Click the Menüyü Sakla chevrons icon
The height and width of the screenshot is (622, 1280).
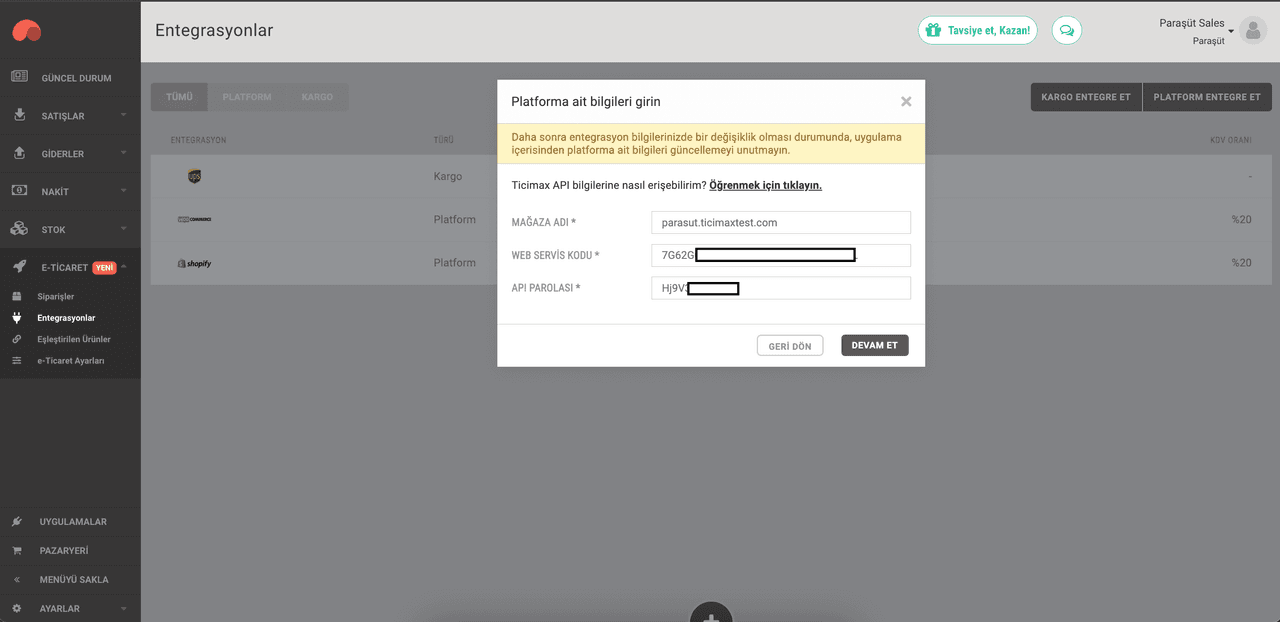[x=16, y=579]
